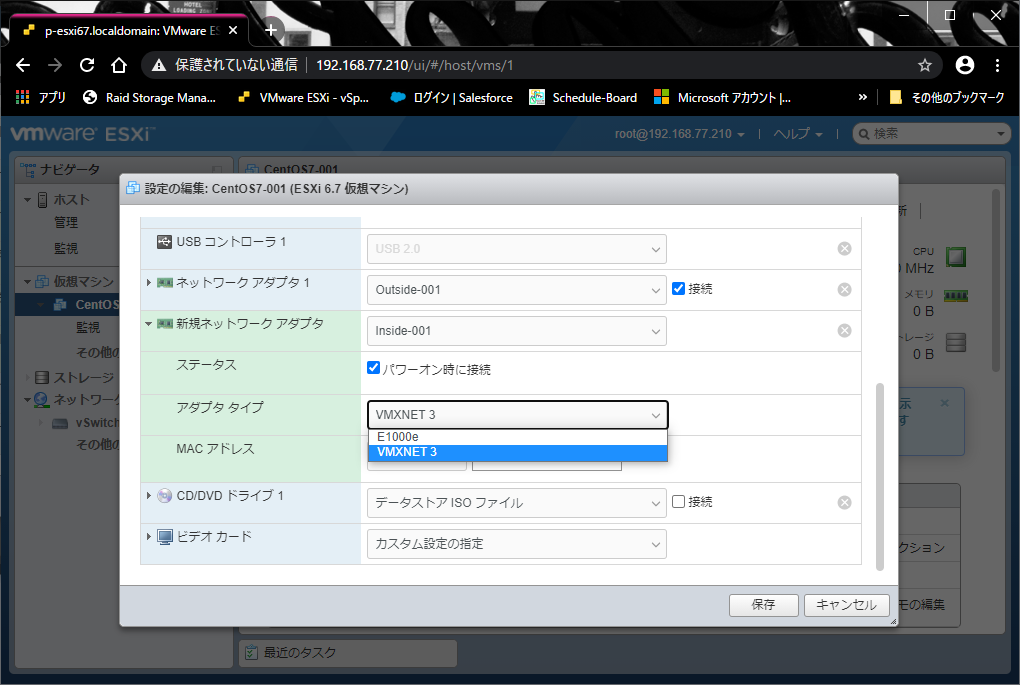Open the Outside-001 network dropdown
The image size is (1020, 685).
coord(517,289)
